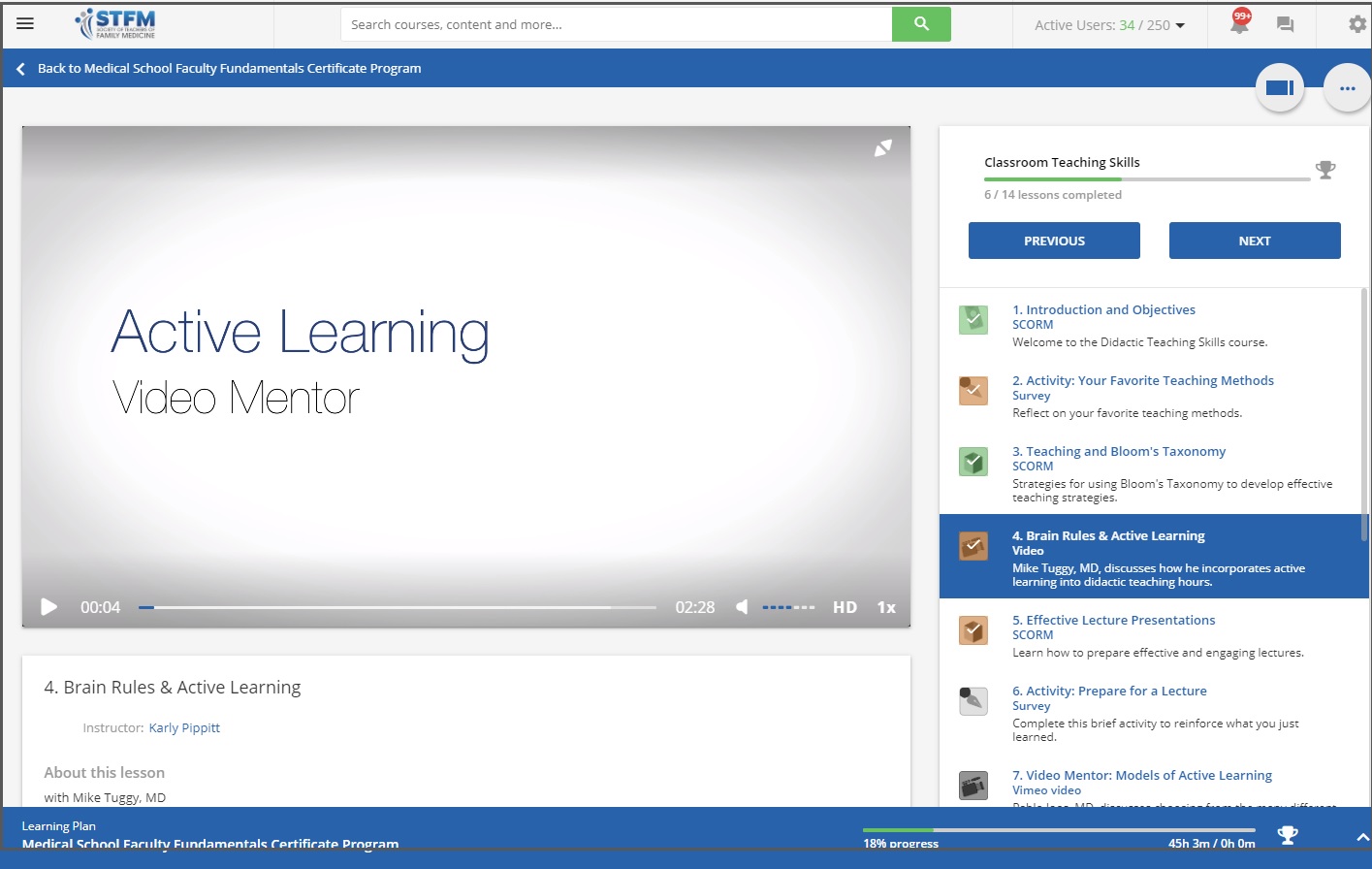Click the Teaching and Bloom's Taxonomy lesson icon
This screenshot has height=869, width=1372.
click(x=973, y=462)
